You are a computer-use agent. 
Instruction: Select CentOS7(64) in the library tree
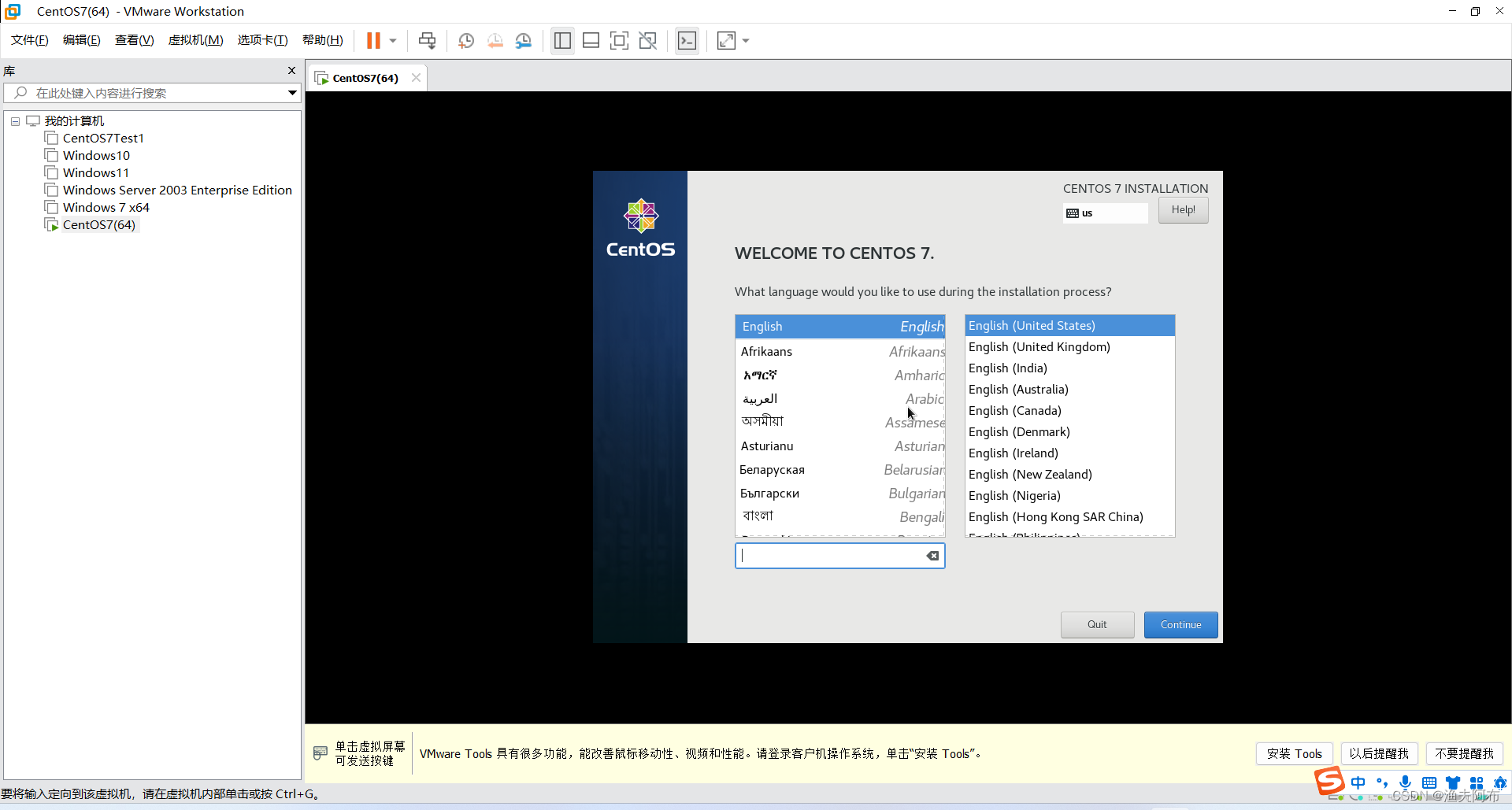98,224
